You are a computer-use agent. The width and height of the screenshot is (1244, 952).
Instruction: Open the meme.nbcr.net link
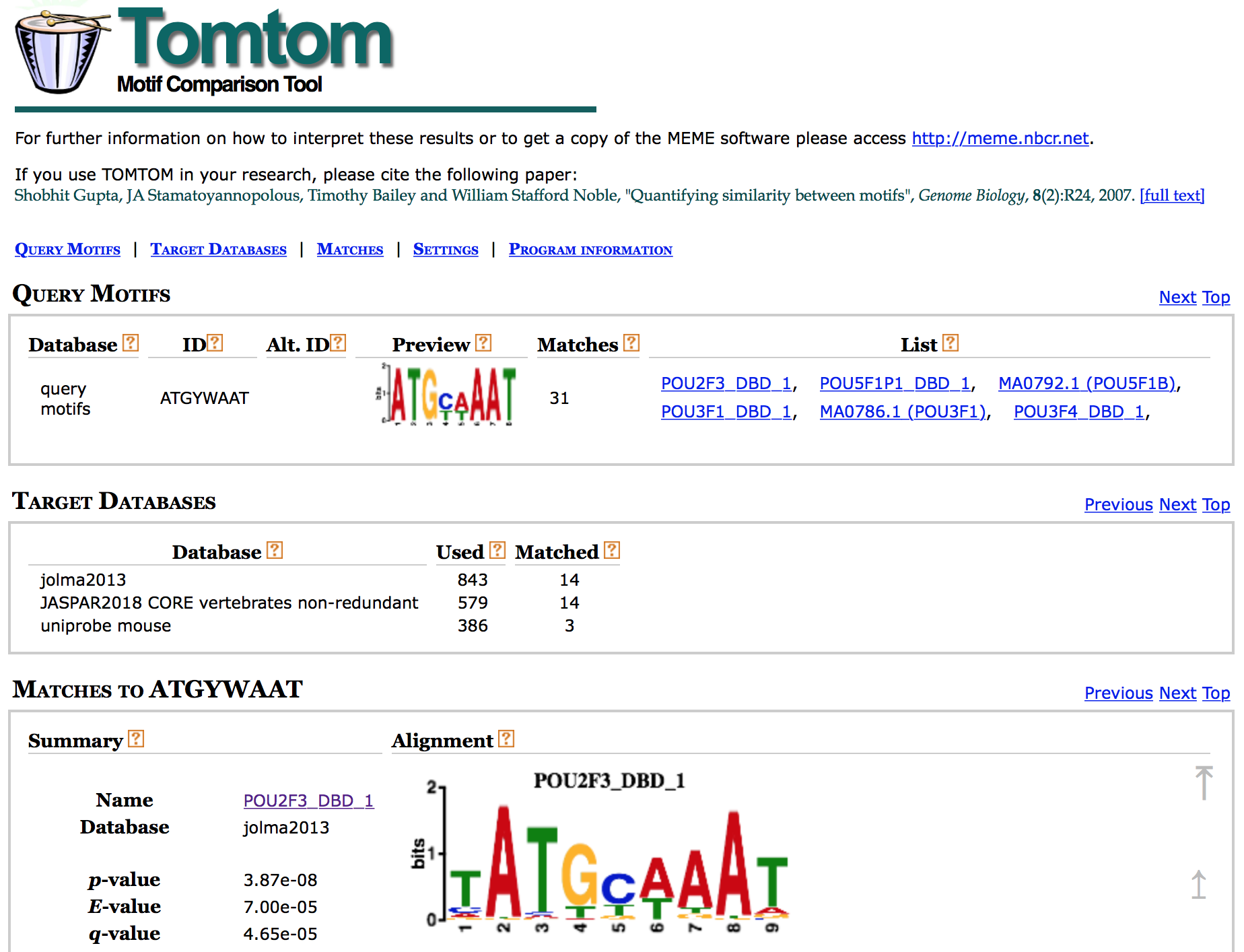1000,138
